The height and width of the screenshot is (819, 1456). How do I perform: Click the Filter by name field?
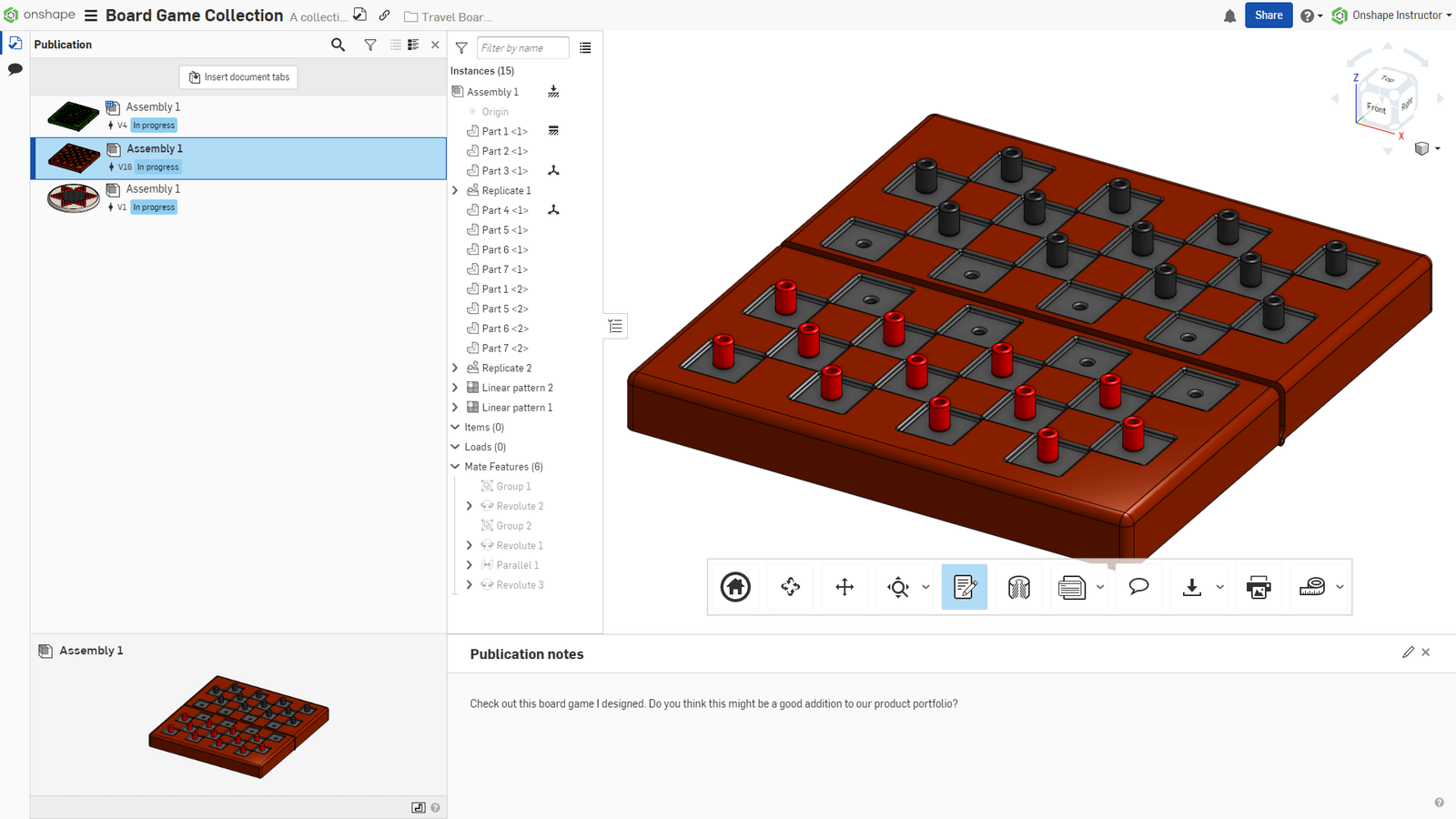(x=522, y=48)
